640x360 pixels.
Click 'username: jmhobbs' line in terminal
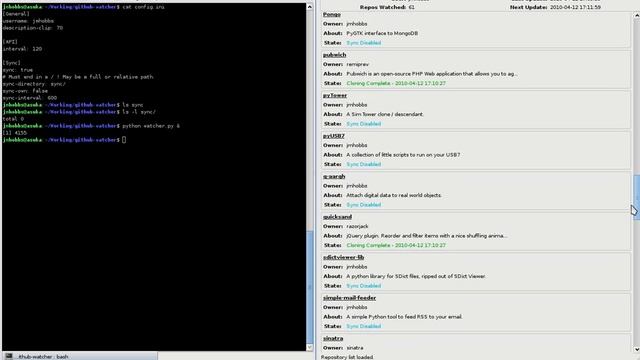coord(28,21)
